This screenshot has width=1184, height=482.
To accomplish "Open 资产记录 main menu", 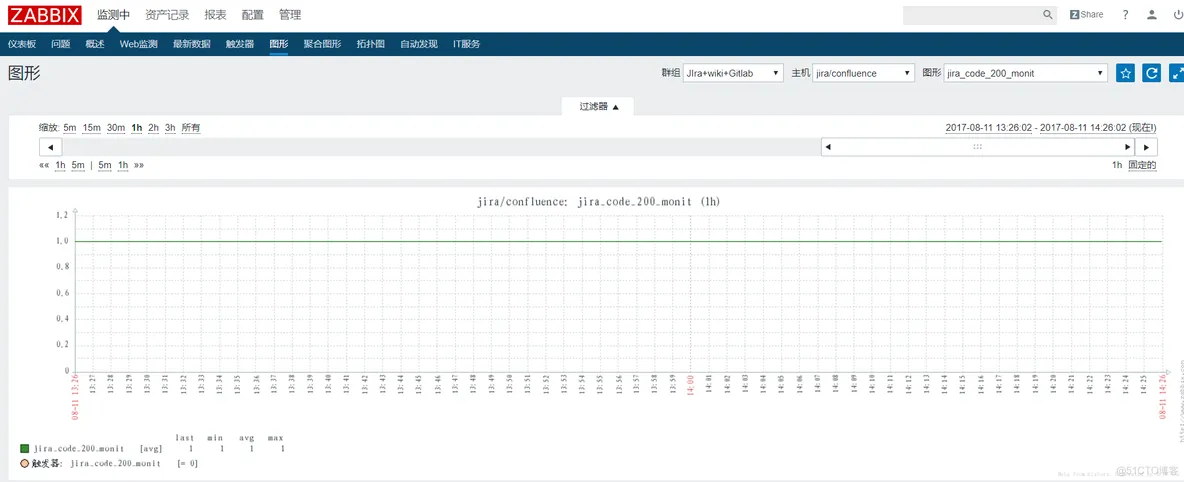I will pos(168,15).
